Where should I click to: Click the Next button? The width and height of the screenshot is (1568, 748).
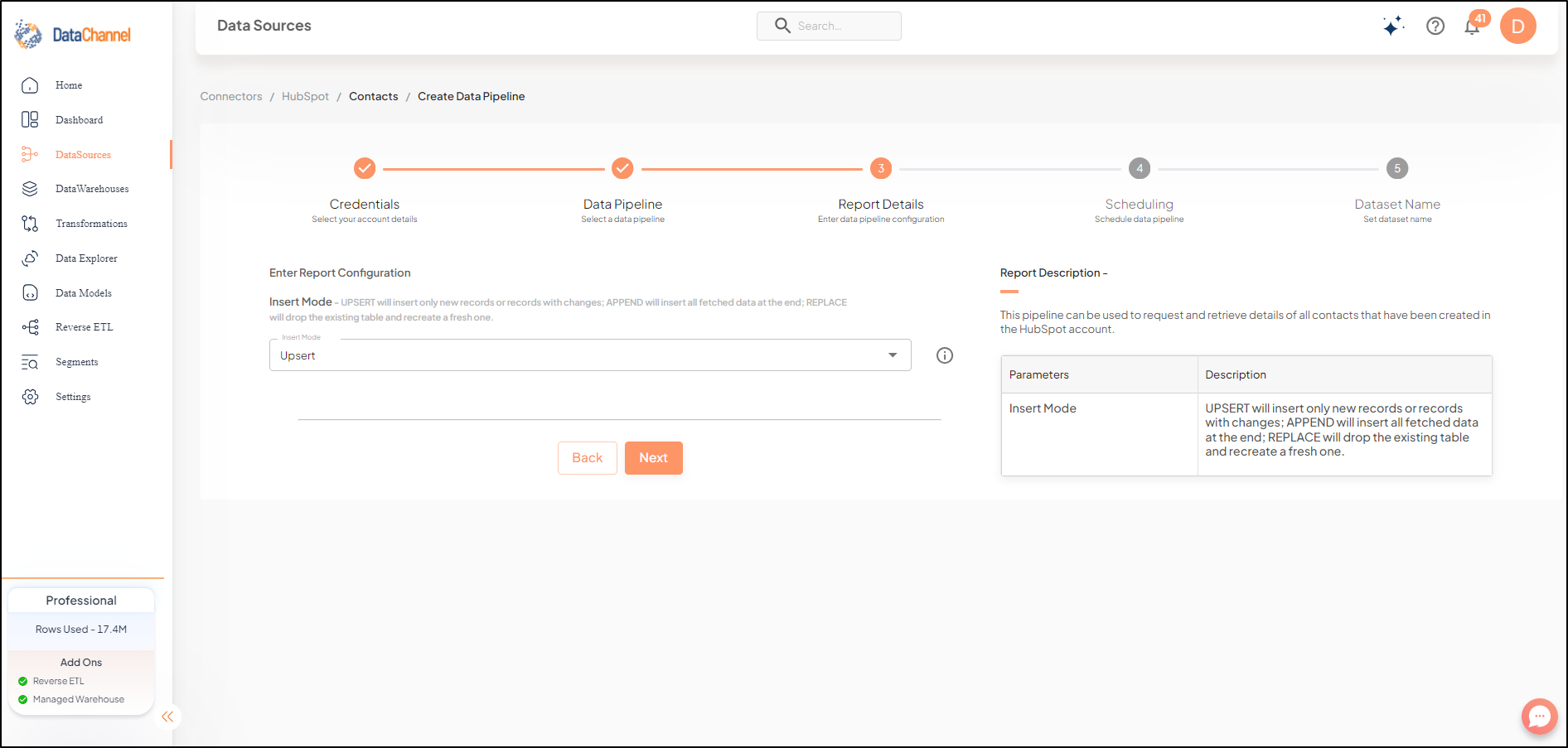pyautogui.click(x=654, y=458)
